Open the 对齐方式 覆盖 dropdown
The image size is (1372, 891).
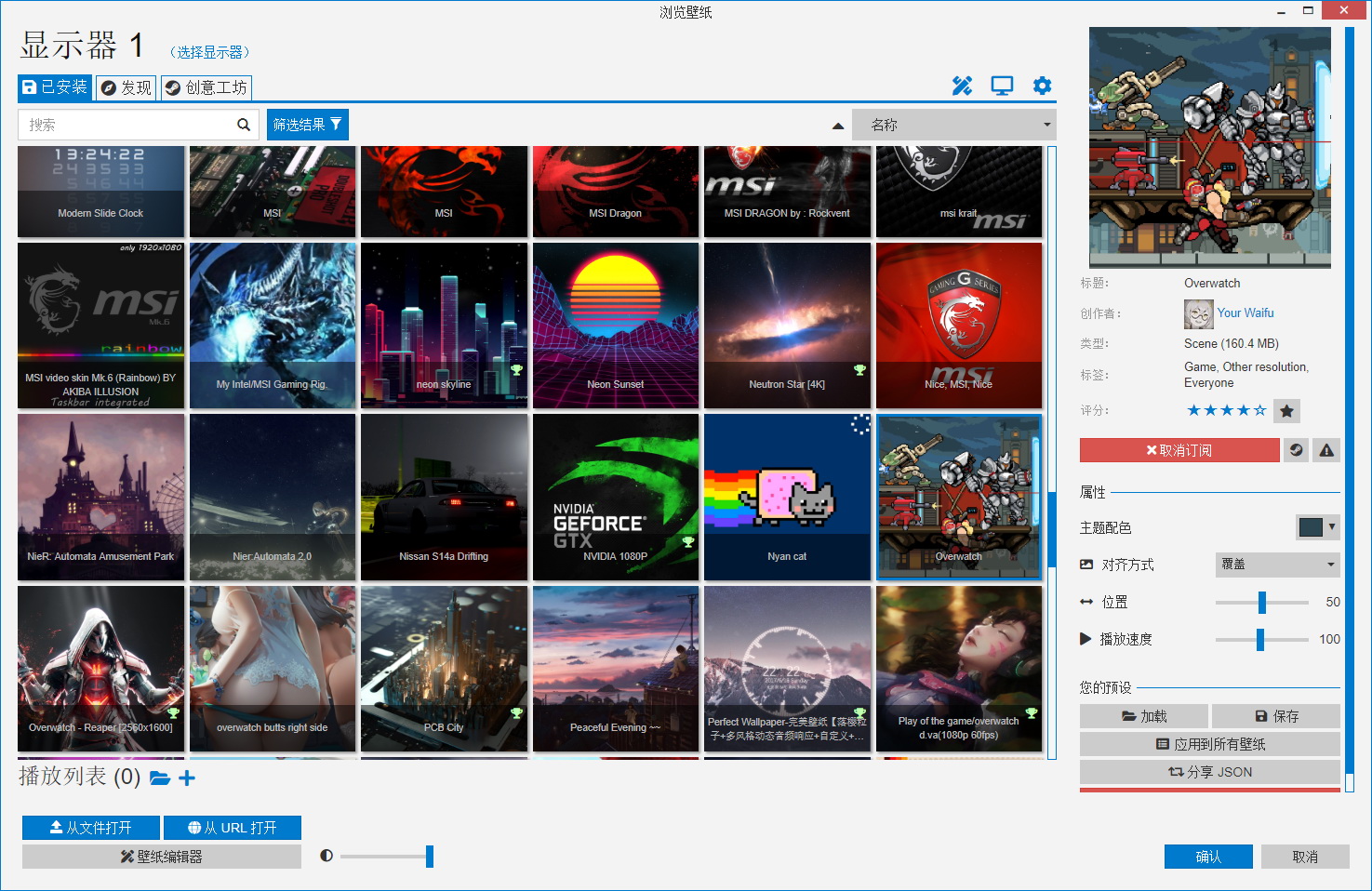(x=1278, y=565)
